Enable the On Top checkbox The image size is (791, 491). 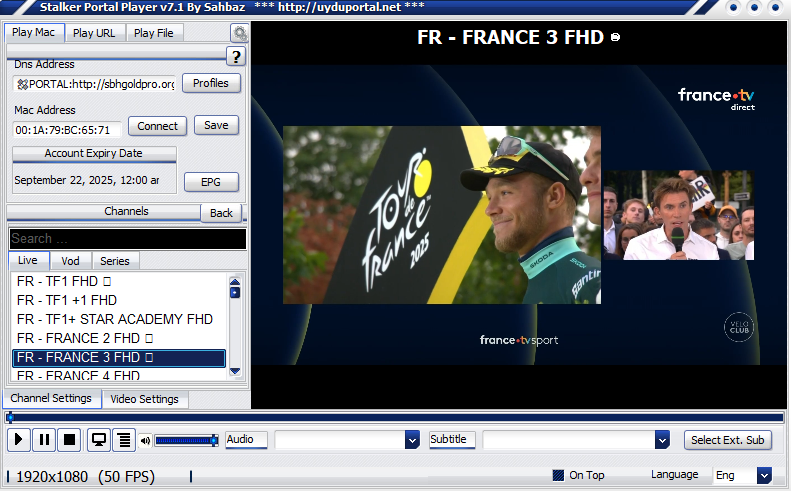[558, 475]
